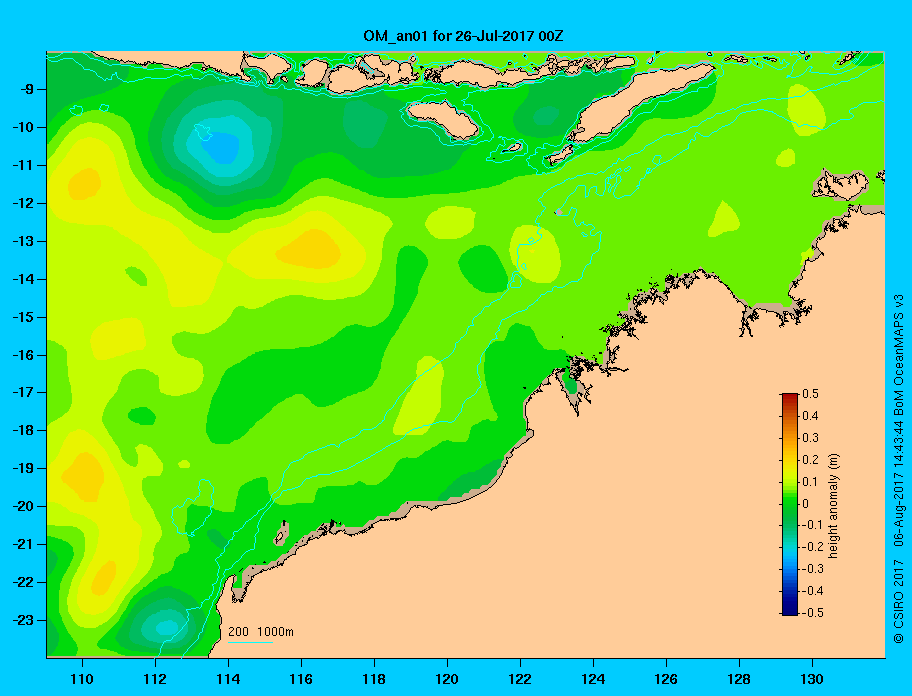Click the 0.4 value on the color scale
The width and height of the screenshot is (912, 696).
(811, 416)
